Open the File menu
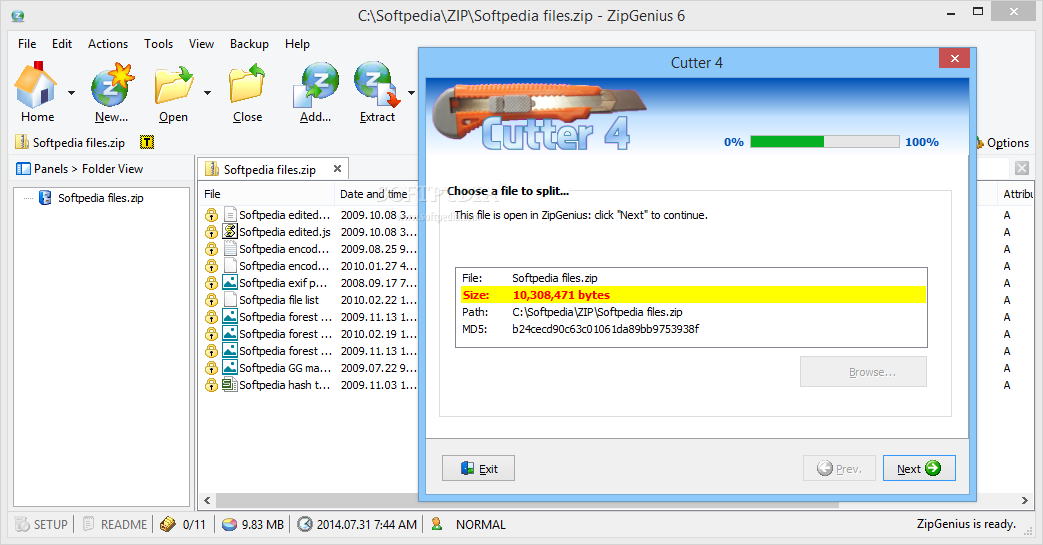Image resolution: width=1043 pixels, height=545 pixels. pyautogui.click(x=27, y=44)
